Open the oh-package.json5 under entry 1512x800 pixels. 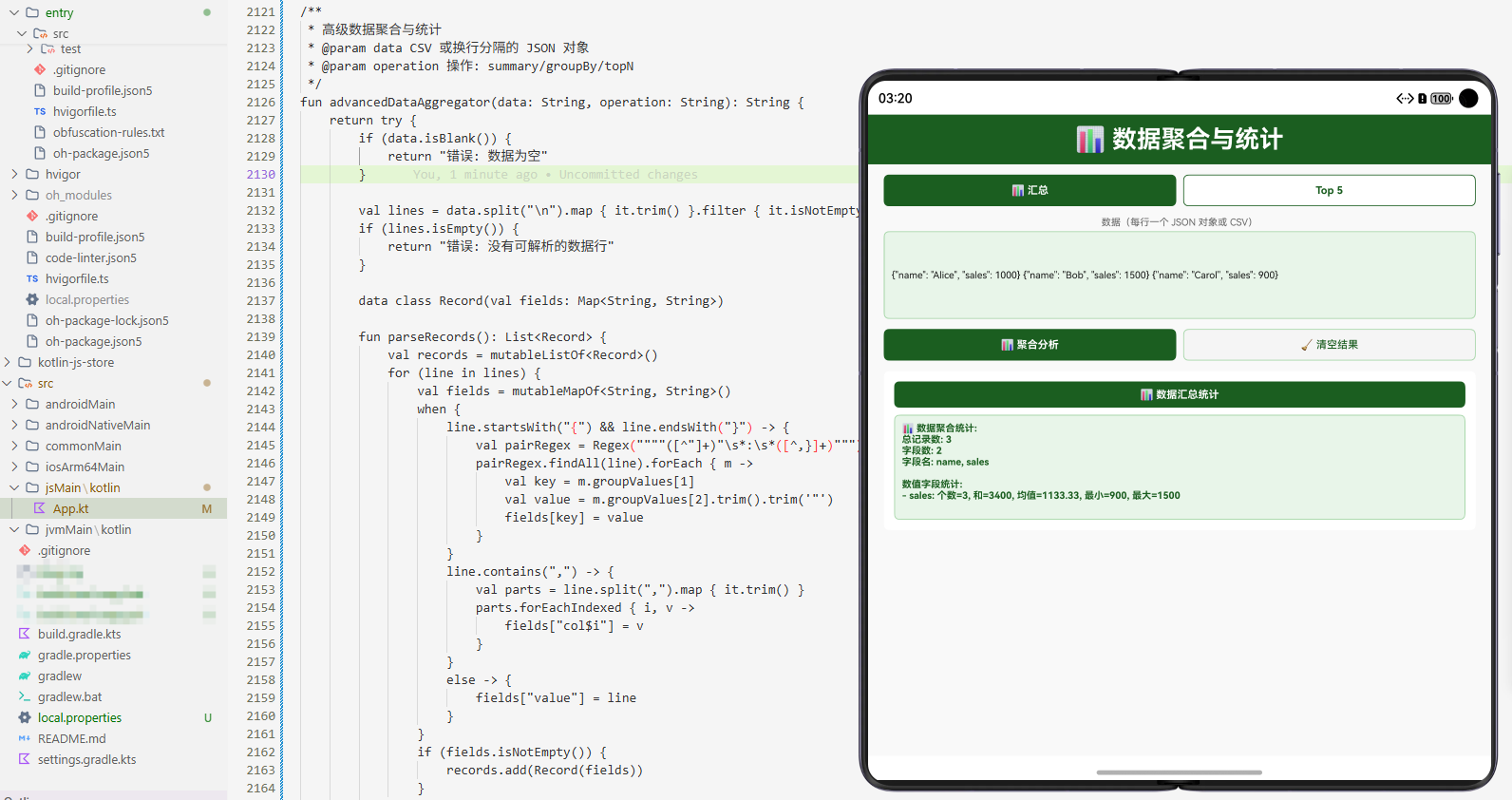pos(101,153)
